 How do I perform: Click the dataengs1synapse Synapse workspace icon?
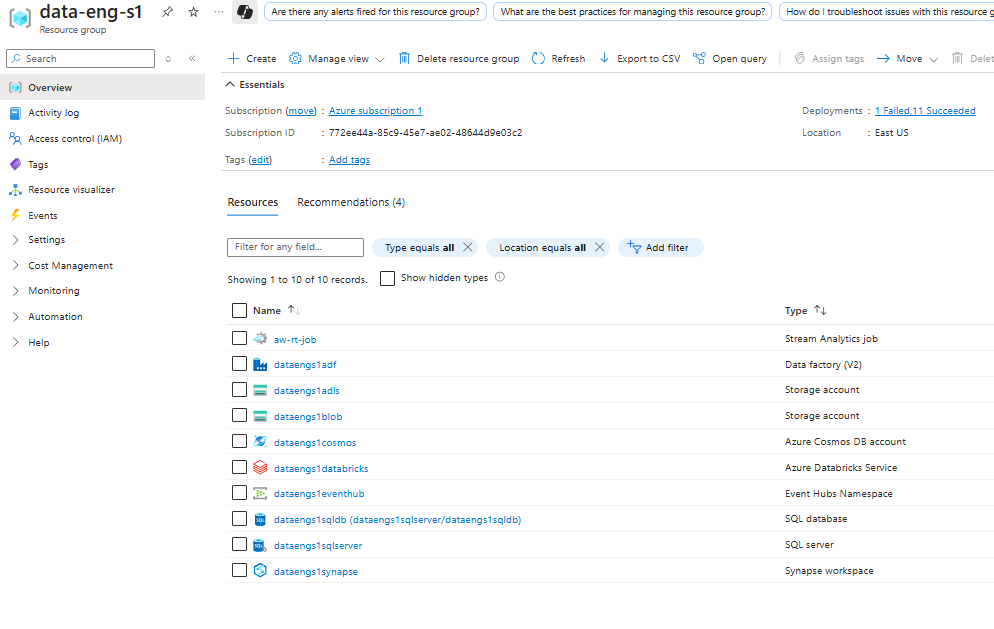coord(261,569)
